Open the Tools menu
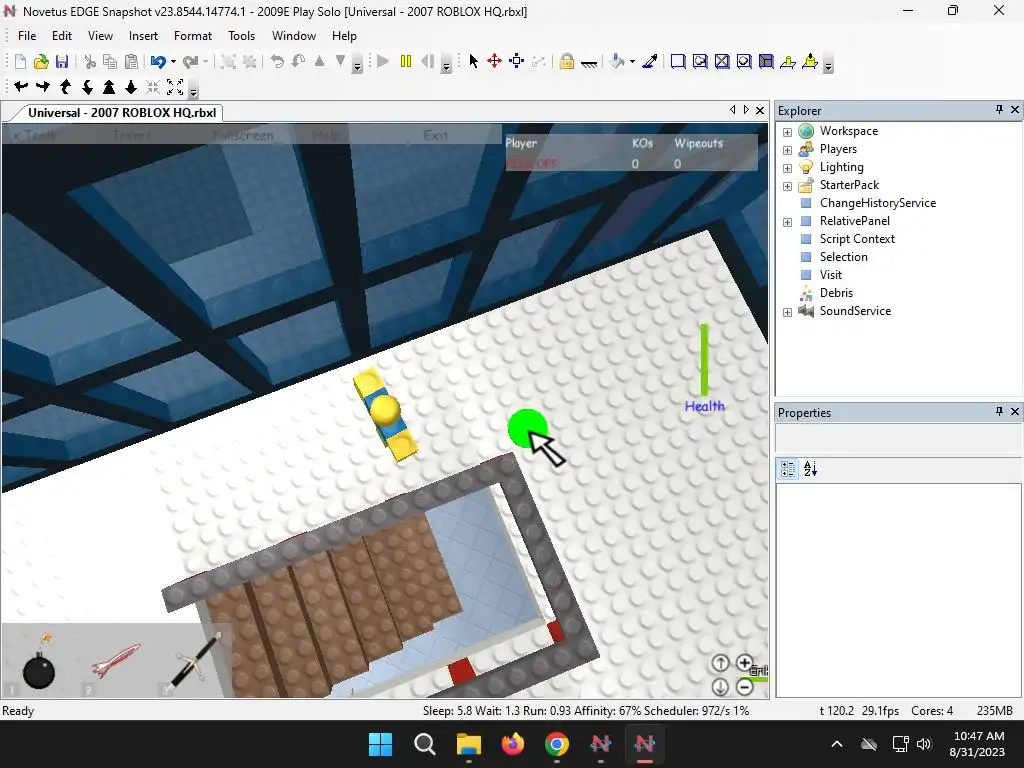 tap(241, 36)
